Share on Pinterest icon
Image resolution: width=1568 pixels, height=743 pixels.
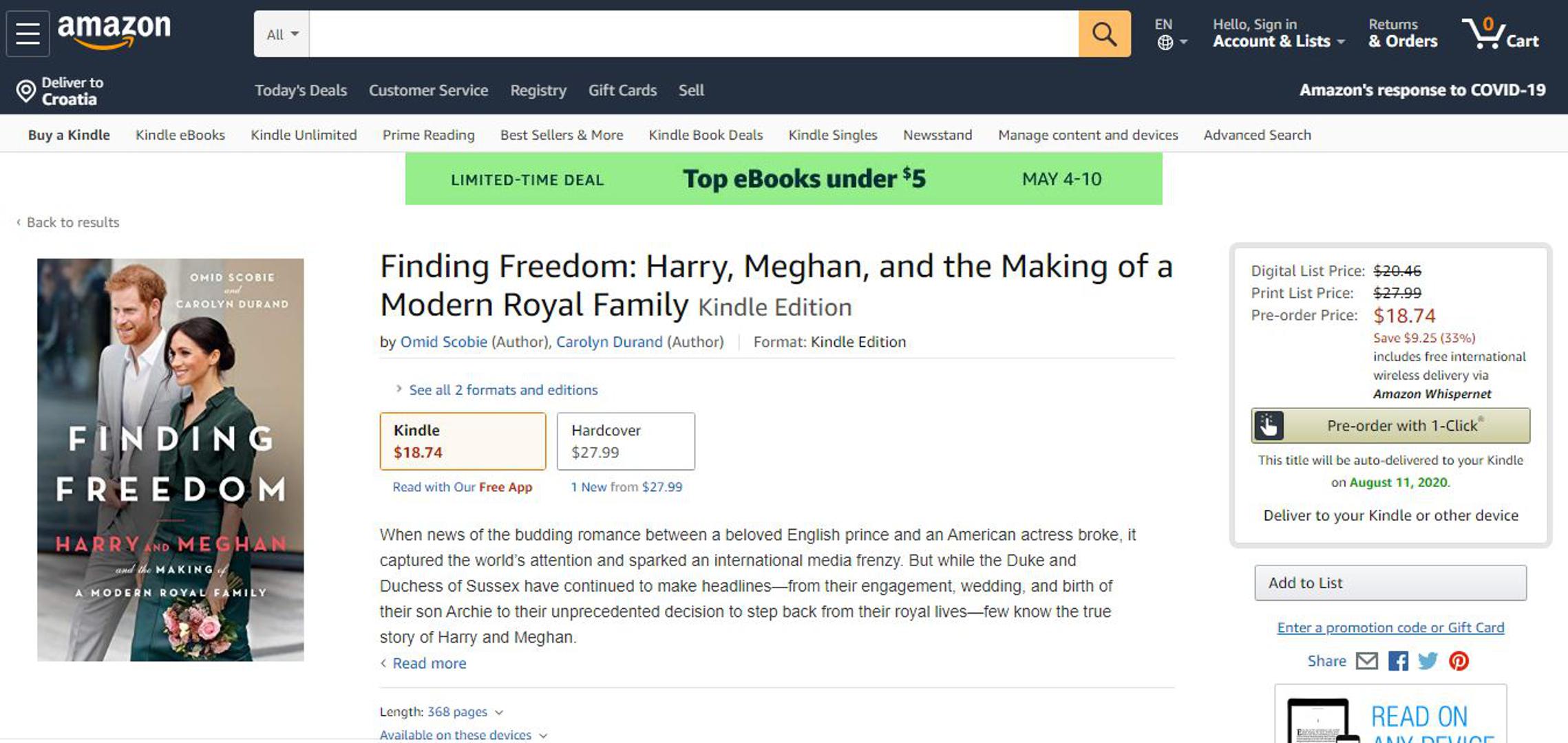(1459, 661)
